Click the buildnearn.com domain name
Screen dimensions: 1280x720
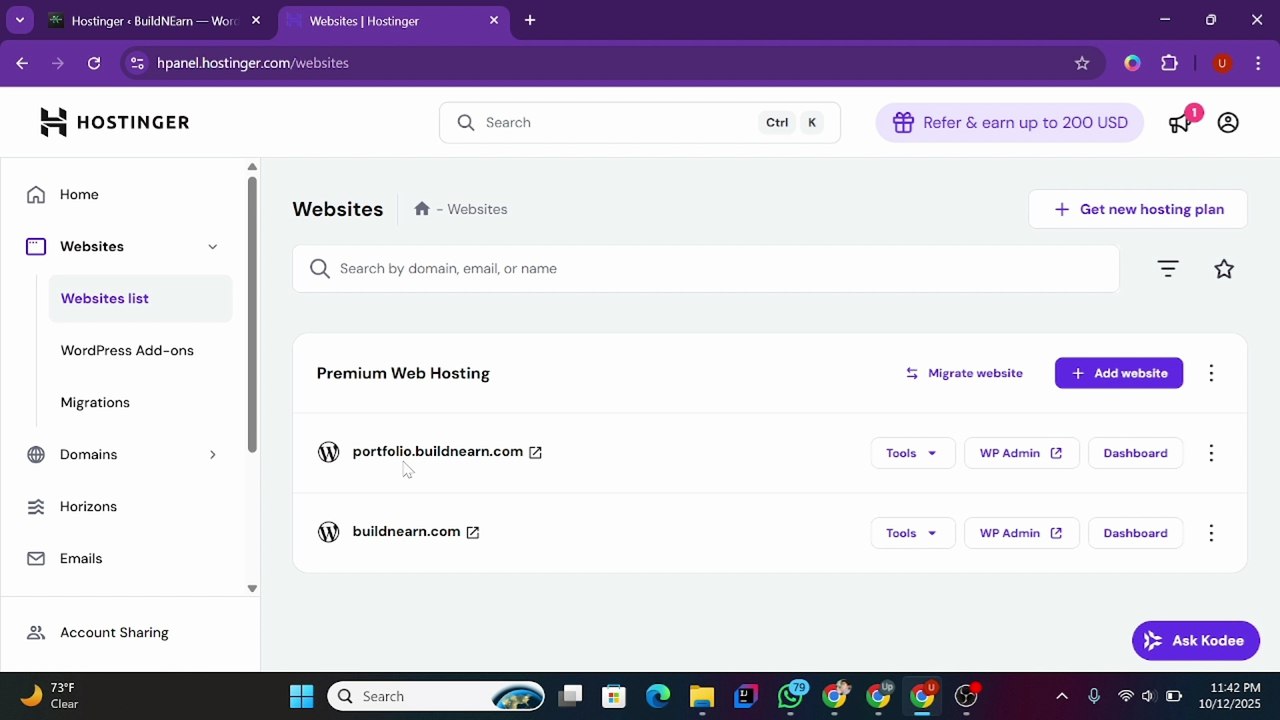tap(406, 532)
